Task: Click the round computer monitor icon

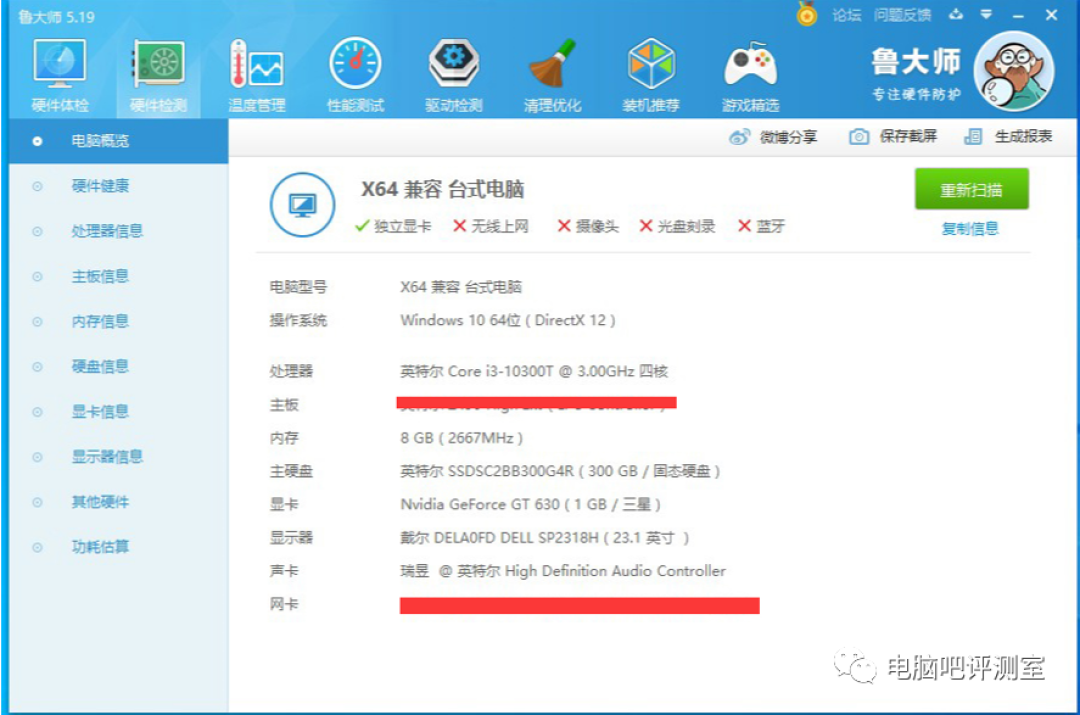Action: pyautogui.click(x=302, y=205)
